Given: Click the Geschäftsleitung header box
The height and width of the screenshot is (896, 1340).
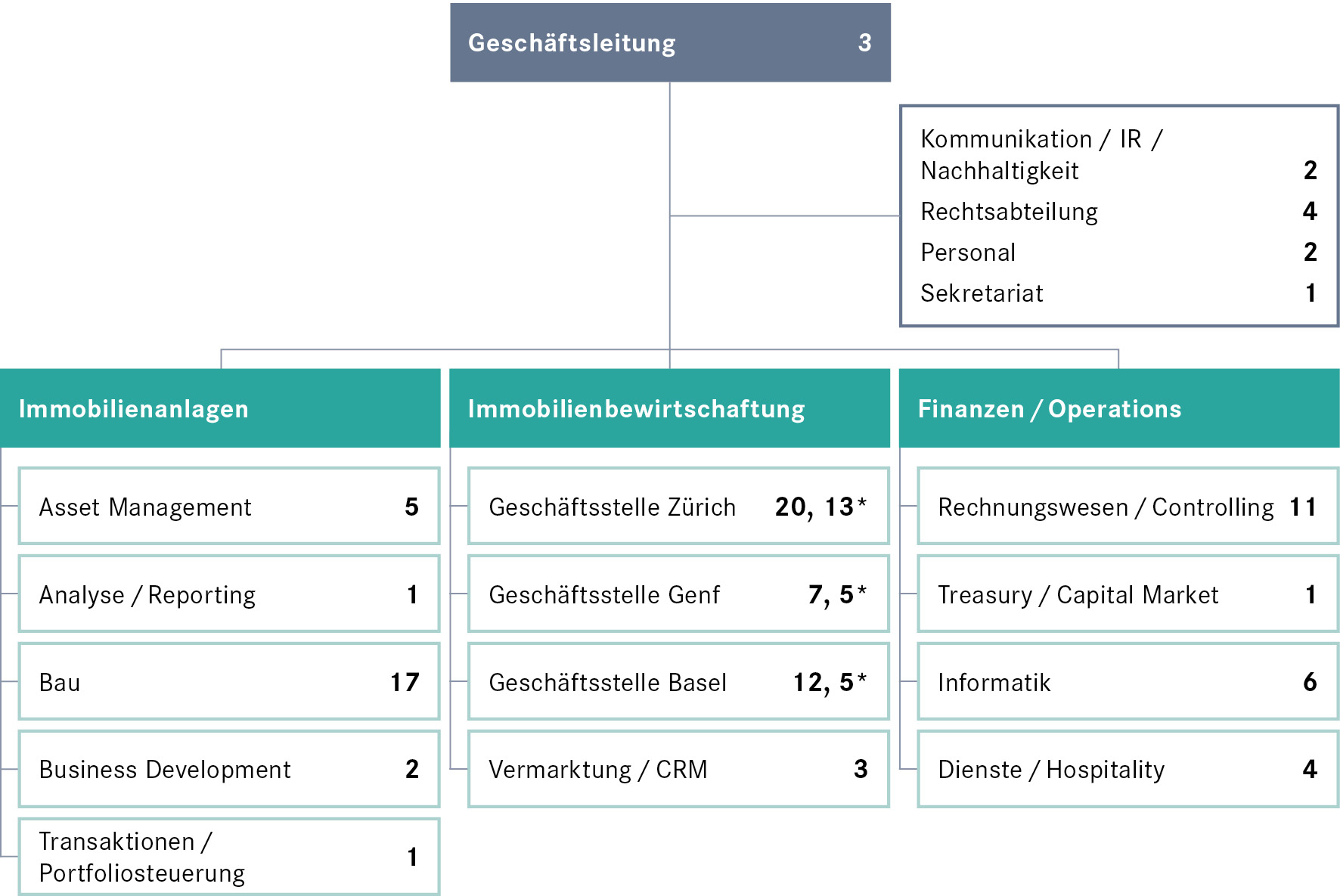Looking at the screenshot, I should [x=670, y=43].
